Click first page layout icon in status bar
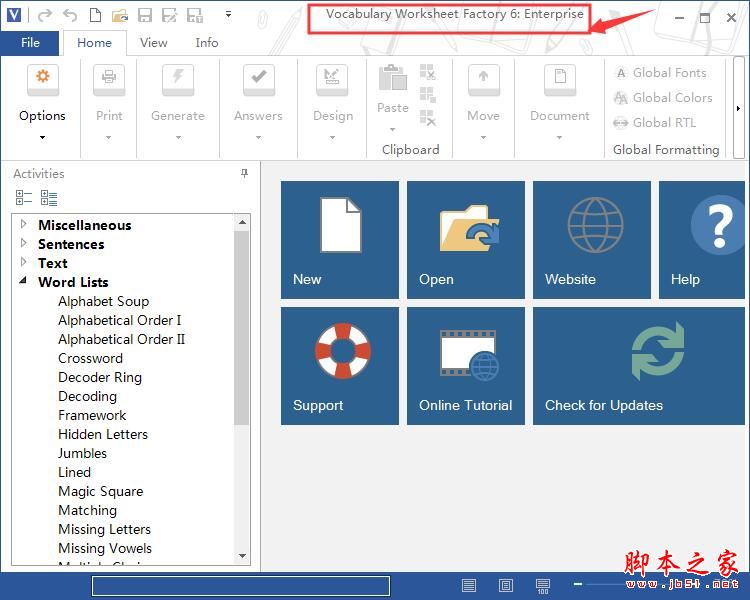The width and height of the screenshot is (750, 600). coord(469,585)
